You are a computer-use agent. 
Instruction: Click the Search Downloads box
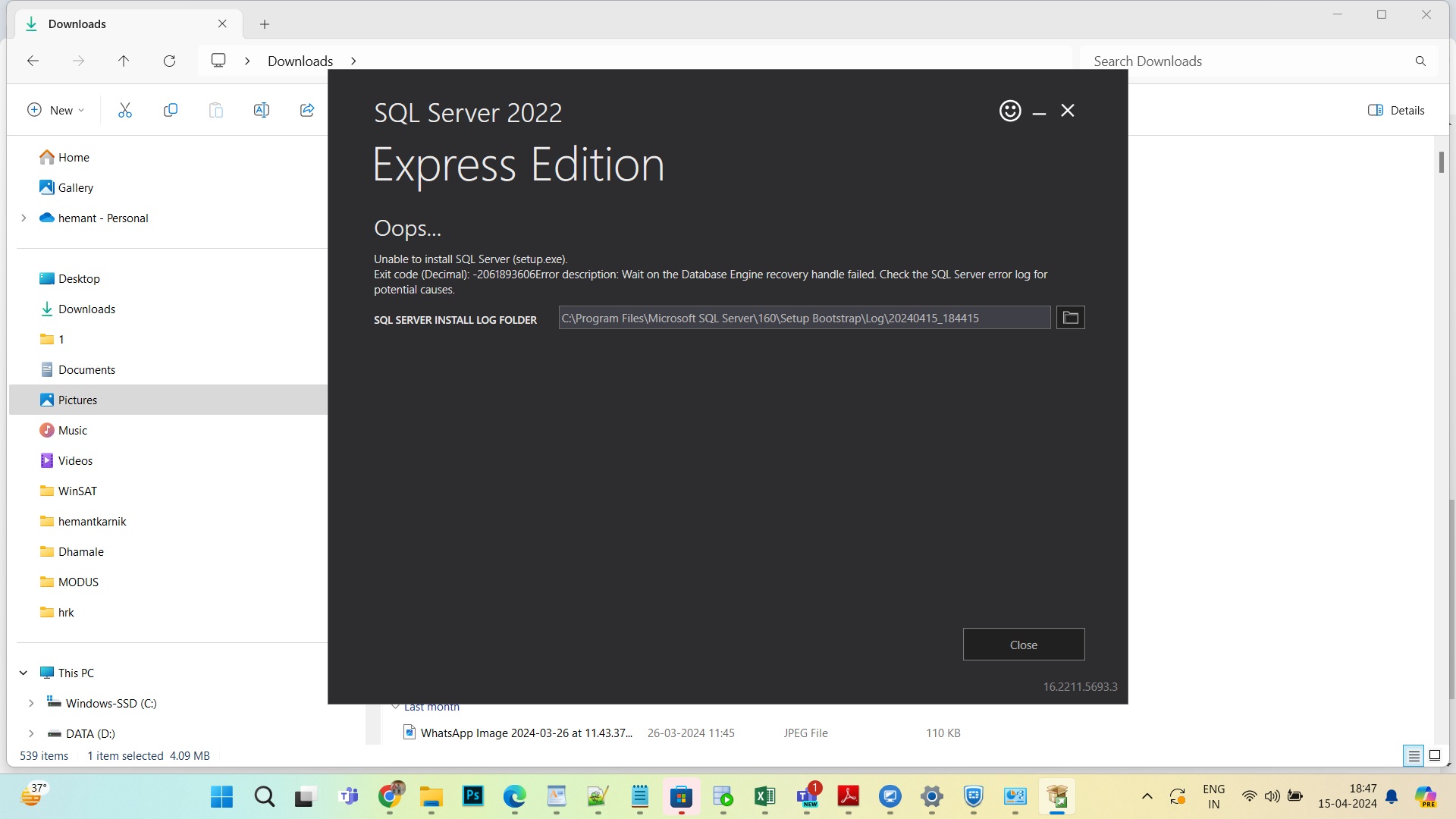click(1244, 61)
